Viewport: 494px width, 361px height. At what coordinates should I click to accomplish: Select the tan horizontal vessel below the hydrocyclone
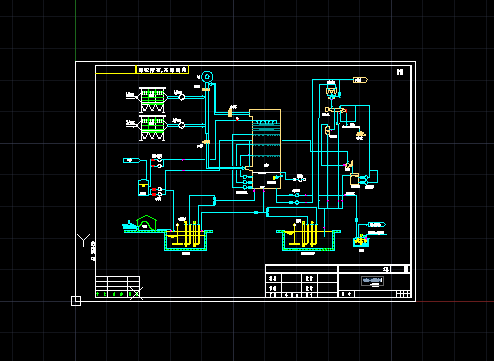click(x=335, y=110)
